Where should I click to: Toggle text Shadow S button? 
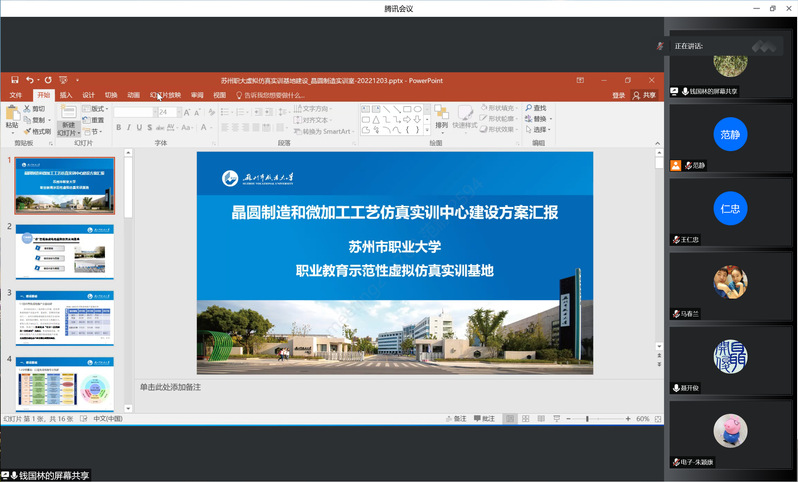point(149,127)
